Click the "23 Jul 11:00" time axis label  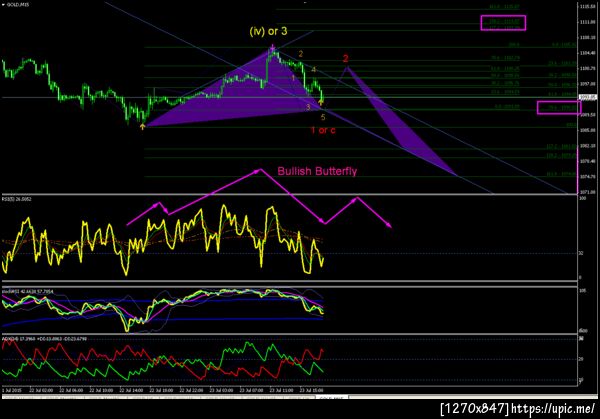click(x=281, y=390)
